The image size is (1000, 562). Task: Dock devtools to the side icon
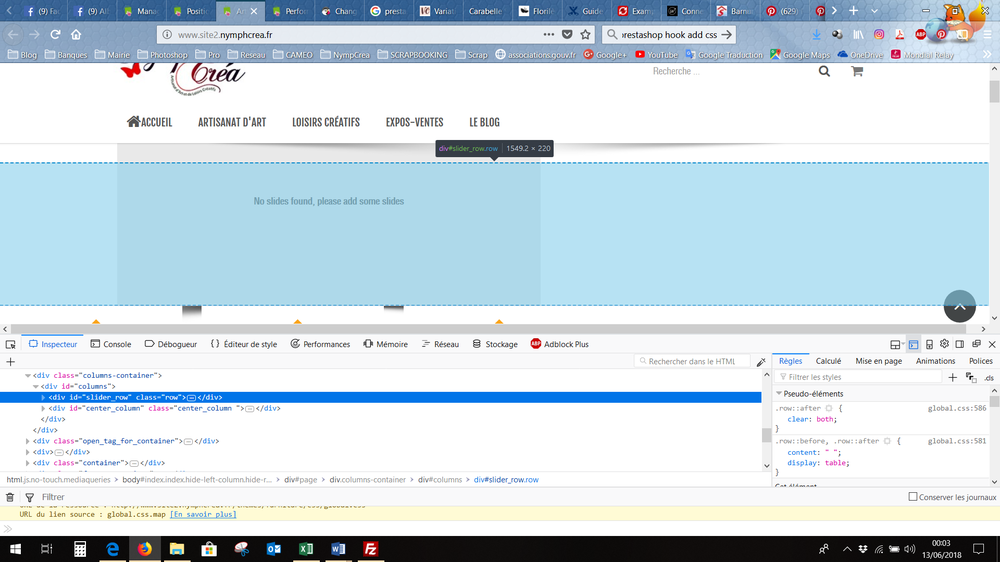click(960, 344)
